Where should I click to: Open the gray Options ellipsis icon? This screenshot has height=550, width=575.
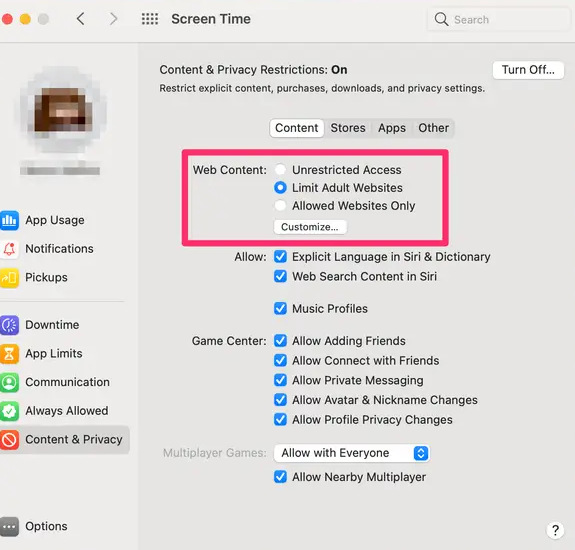(9, 526)
